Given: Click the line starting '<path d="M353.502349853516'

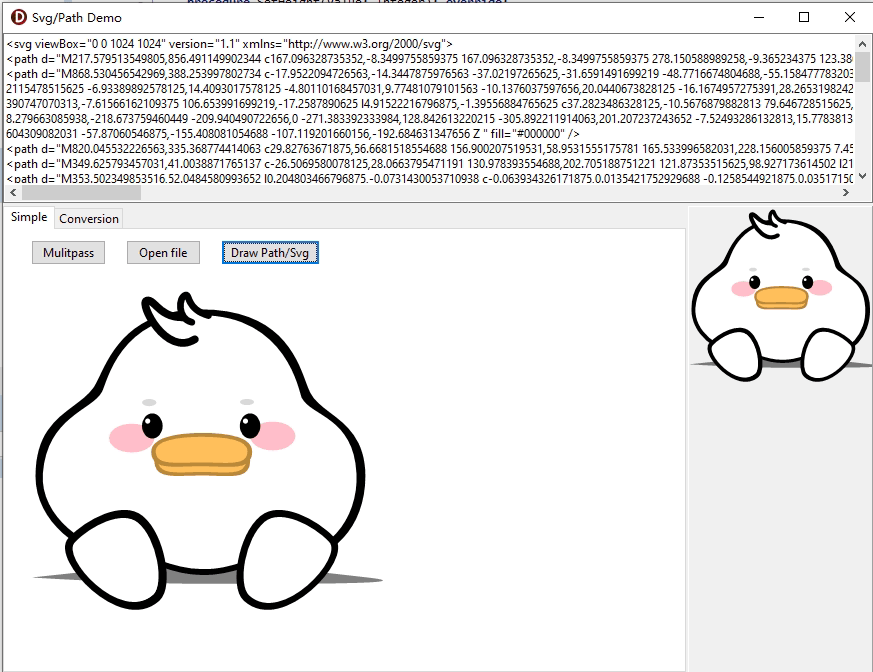Looking at the screenshot, I should click(x=429, y=179).
